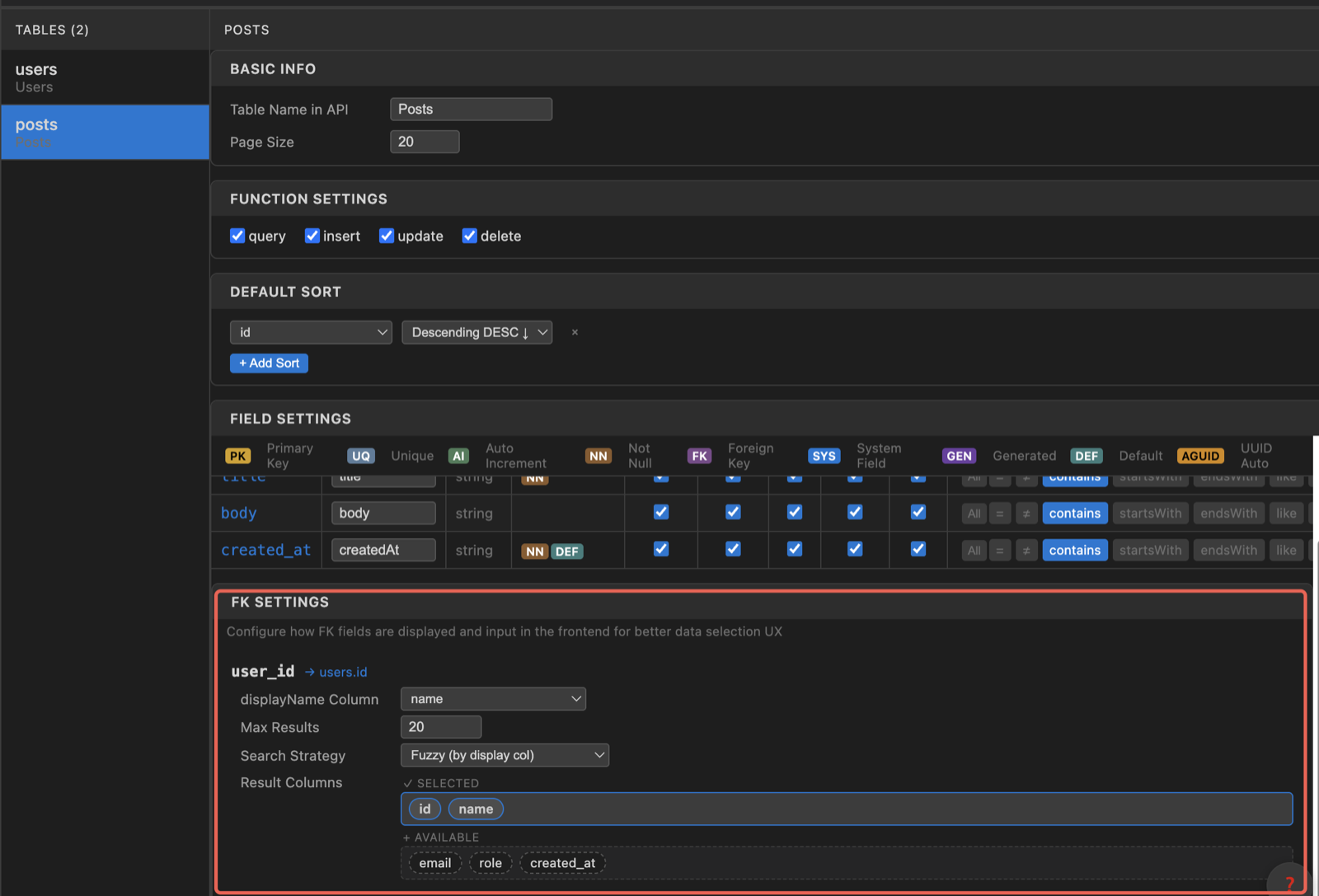Select contains filter in body row

click(1074, 513)
